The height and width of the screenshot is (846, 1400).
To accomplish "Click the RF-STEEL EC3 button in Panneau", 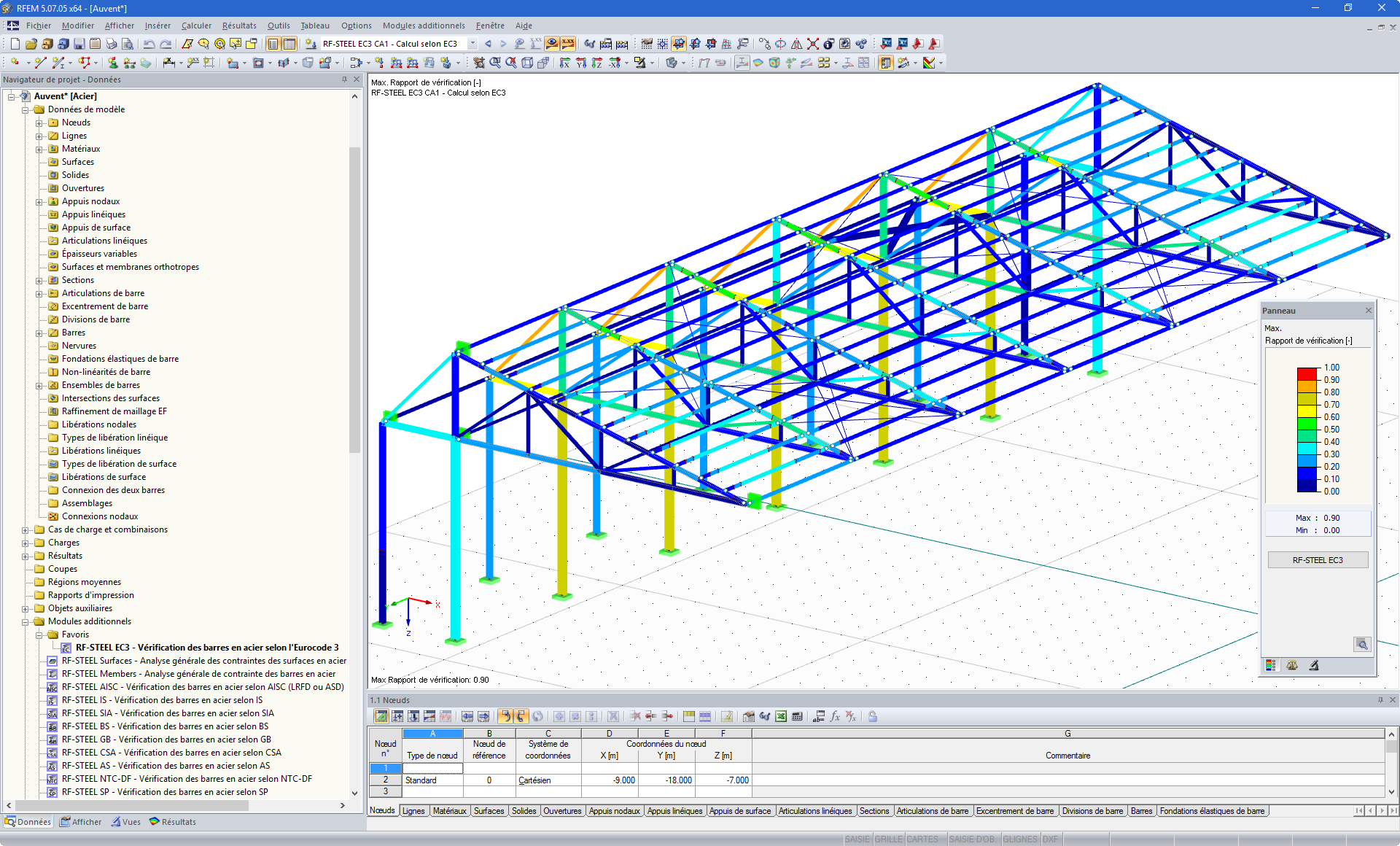I will [x=1317, y=560].
